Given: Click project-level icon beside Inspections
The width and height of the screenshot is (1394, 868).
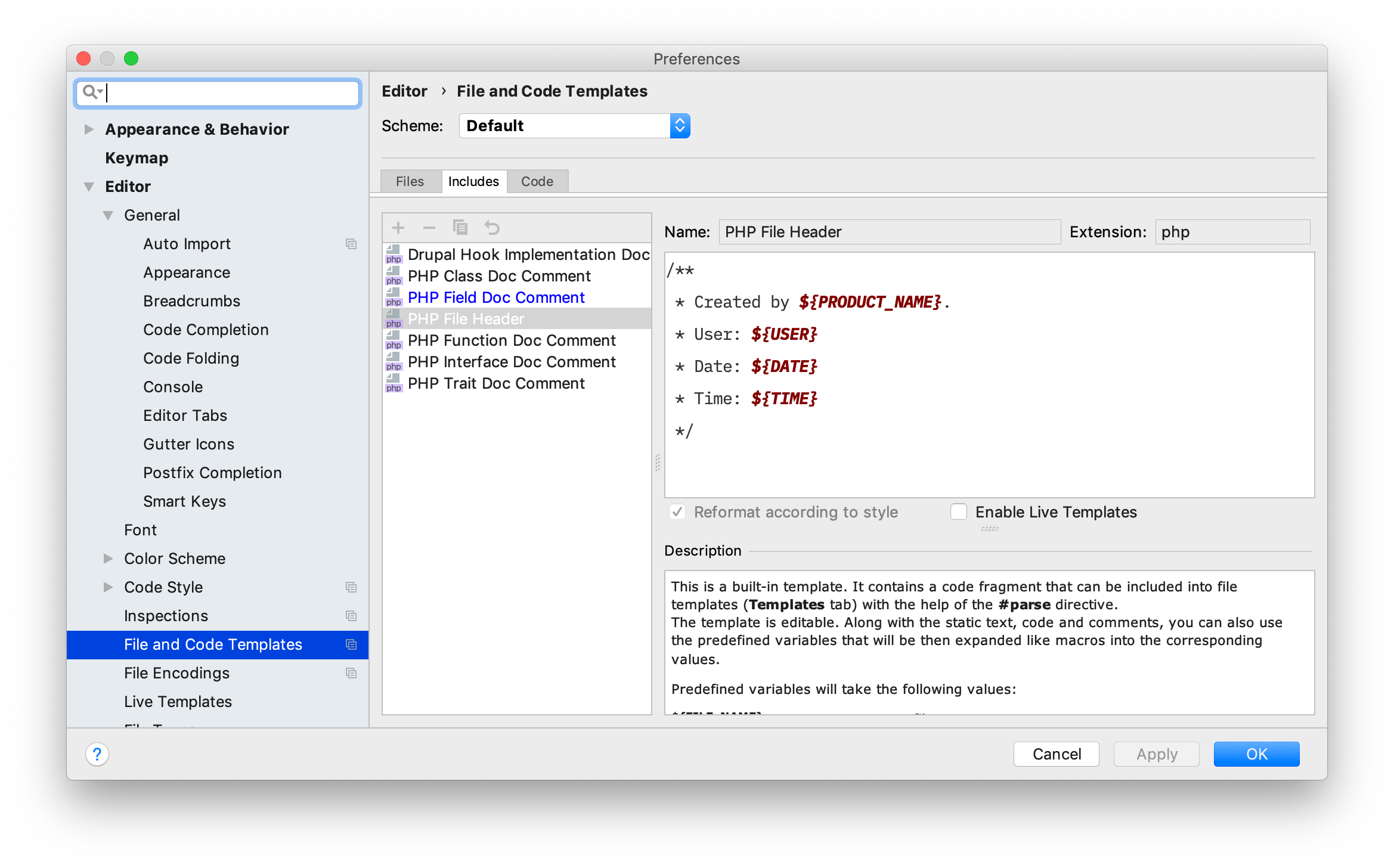Looking at the screenshot, I should pyautogui.click(x=351, y=616).
